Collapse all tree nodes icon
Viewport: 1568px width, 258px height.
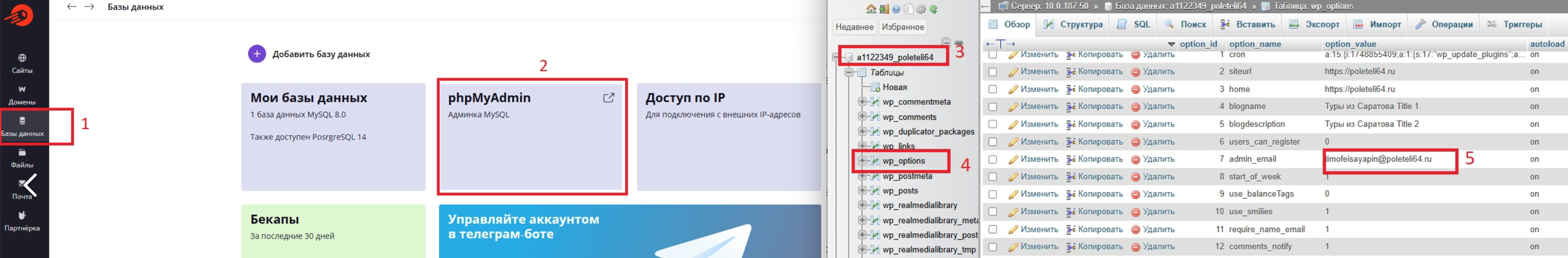click(946, 42)
